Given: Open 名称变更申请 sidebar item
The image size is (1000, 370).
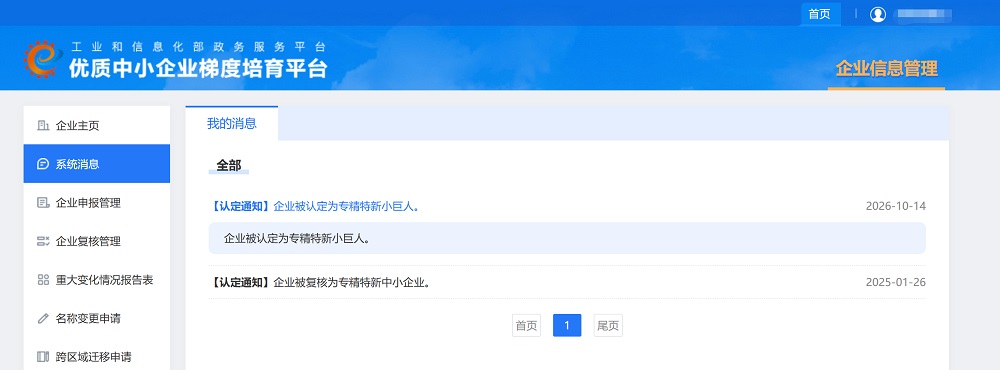Looking at the screenshot, I should [97, 318].
